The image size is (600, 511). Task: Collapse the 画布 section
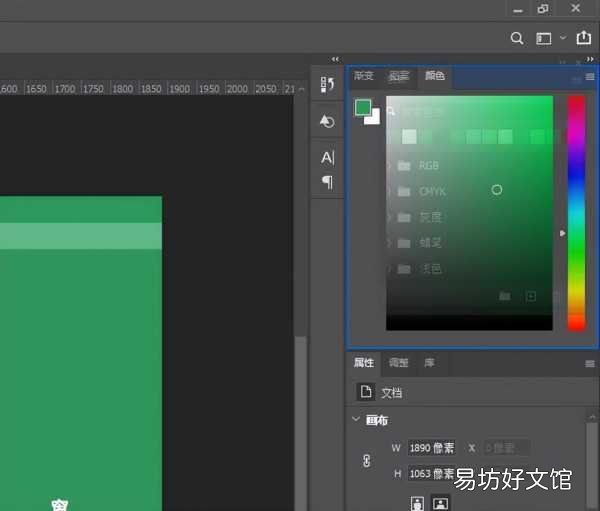click(356, 419)
